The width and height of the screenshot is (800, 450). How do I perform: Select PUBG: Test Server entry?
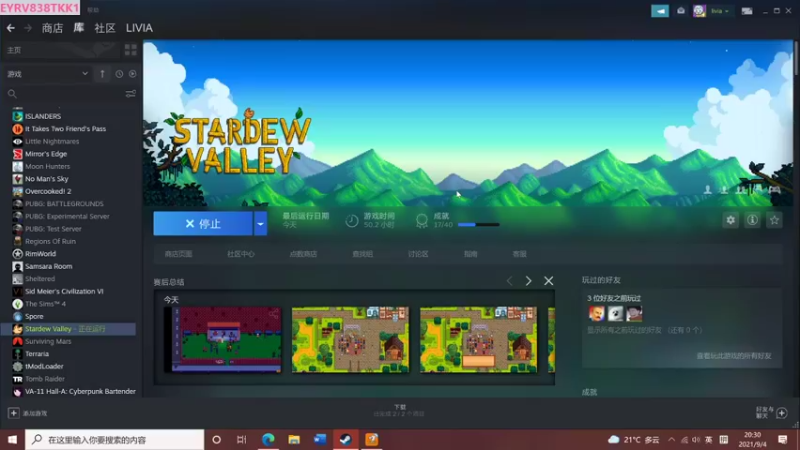[53, 229]
